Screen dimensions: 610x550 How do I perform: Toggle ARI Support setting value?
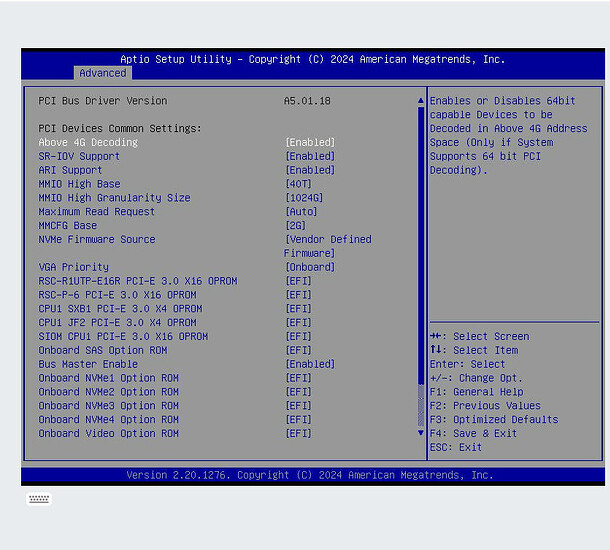coord(310,171)
